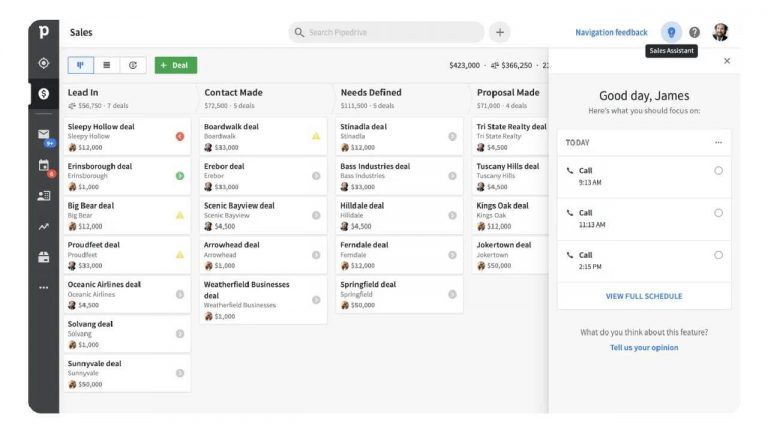Click the $423,000 pipeline total
Viewport: 768px width, 432px height.
click(464, 65)
